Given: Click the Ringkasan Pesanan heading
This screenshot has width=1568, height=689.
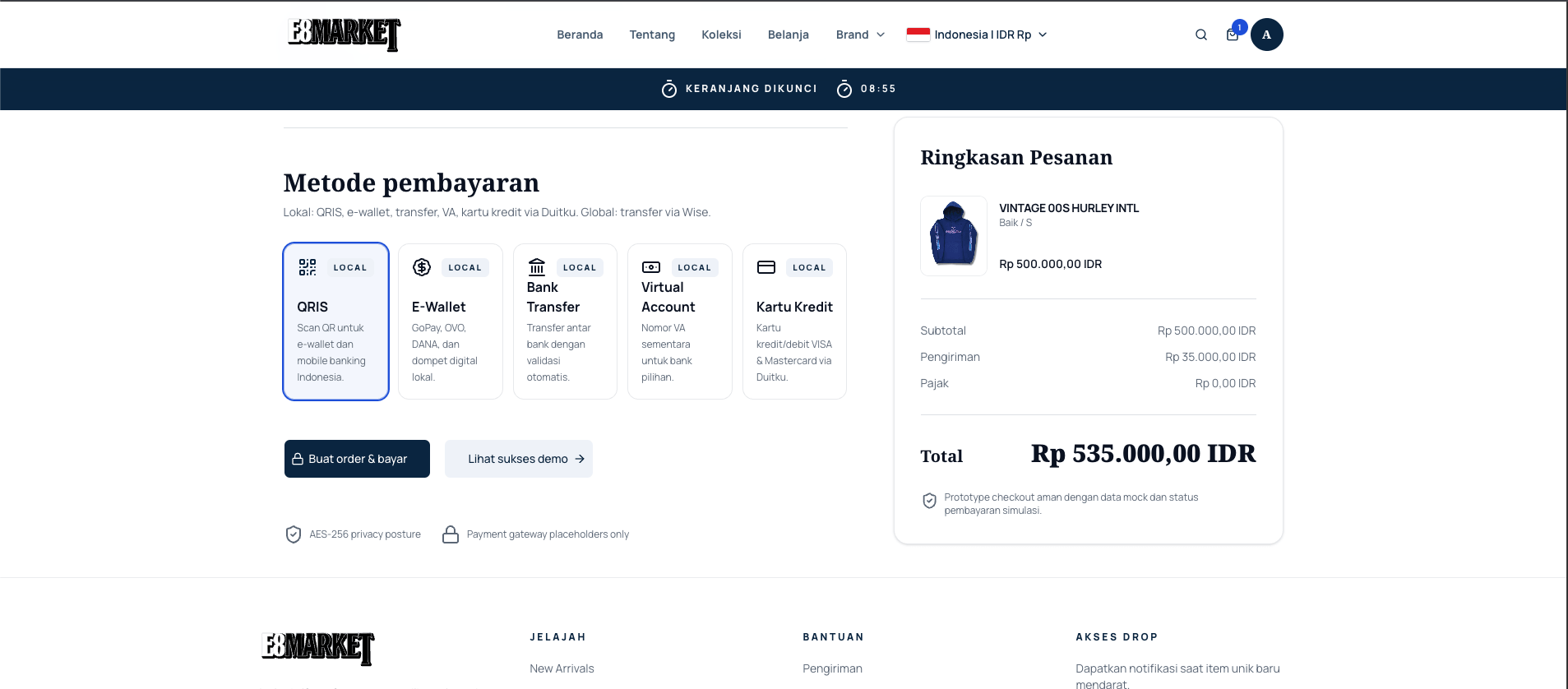Looking at the screenshot, I should coord(1016,157).
